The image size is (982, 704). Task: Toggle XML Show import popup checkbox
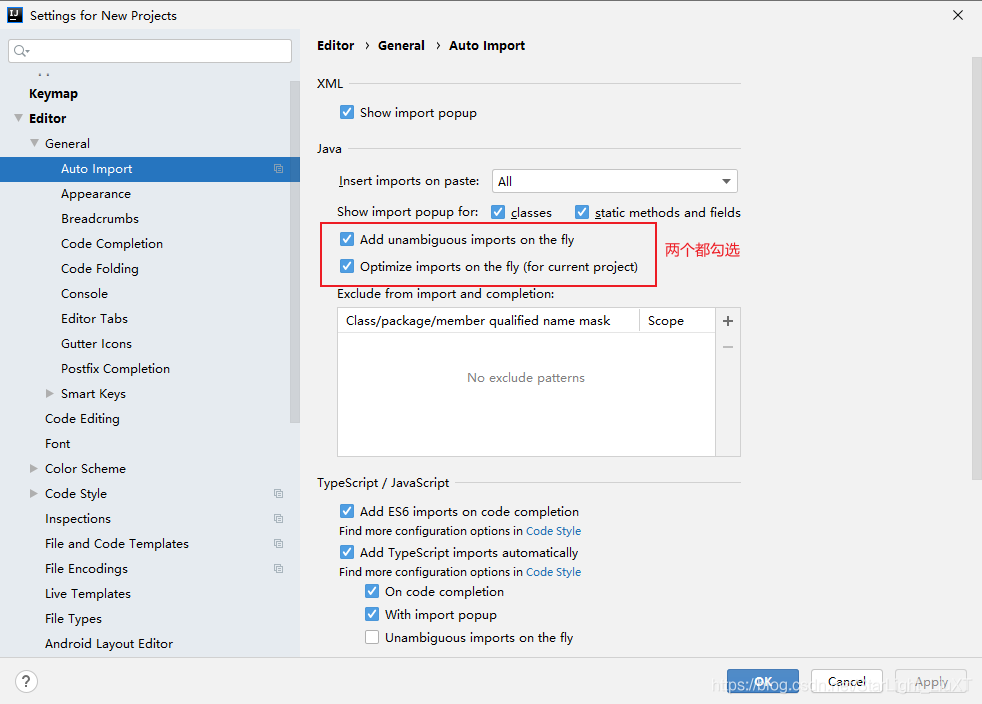(347, 112)
